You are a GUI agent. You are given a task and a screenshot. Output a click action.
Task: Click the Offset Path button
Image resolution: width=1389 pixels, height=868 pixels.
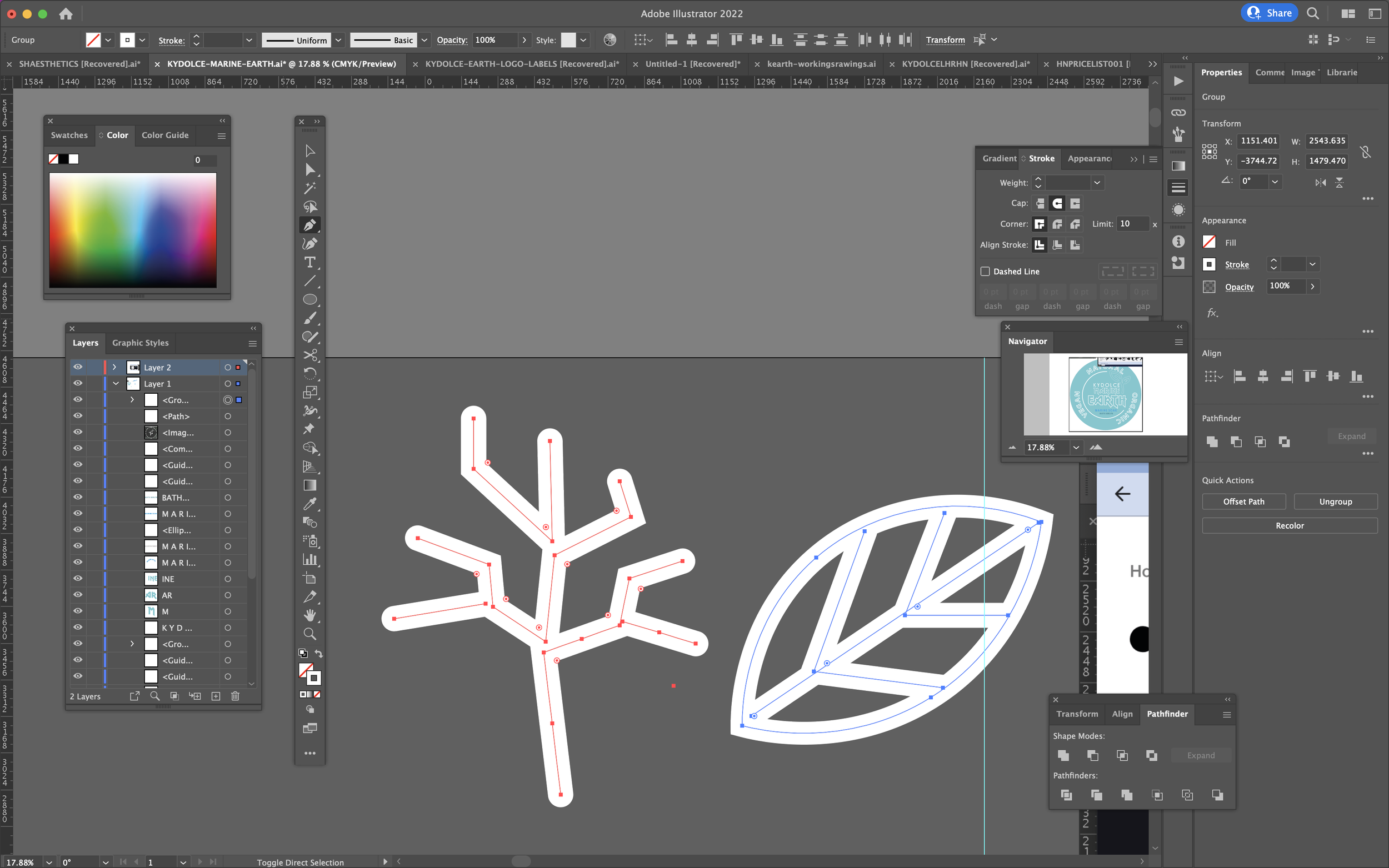click(x=1244, y=501)
